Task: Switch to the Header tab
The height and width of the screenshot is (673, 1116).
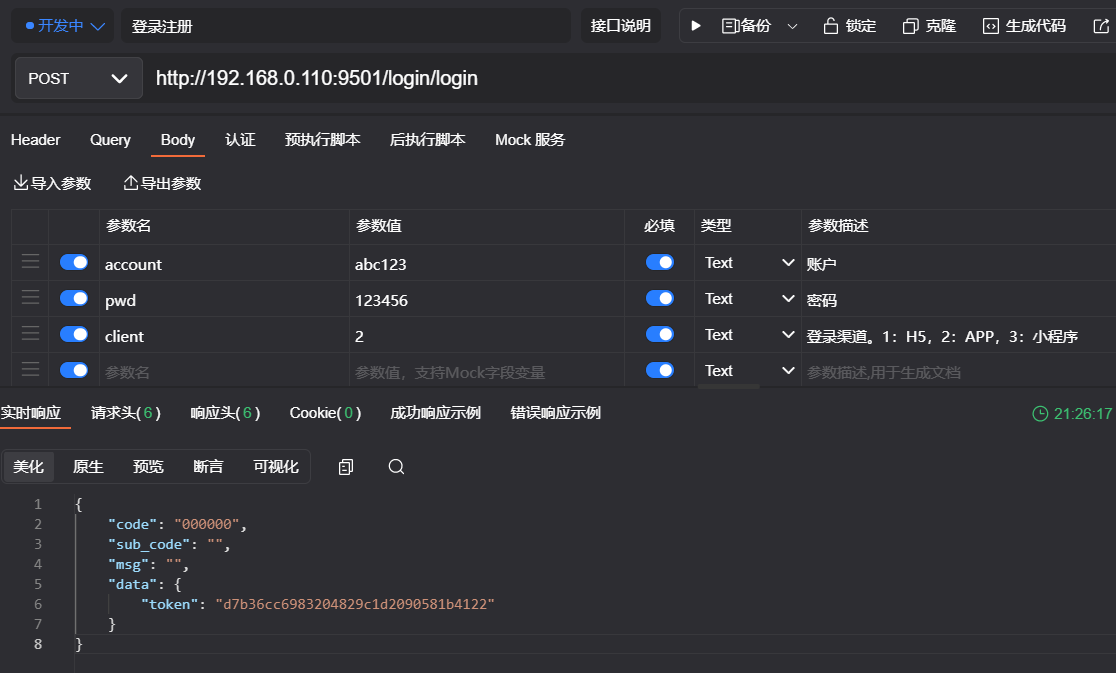Action: pos(36,140)
